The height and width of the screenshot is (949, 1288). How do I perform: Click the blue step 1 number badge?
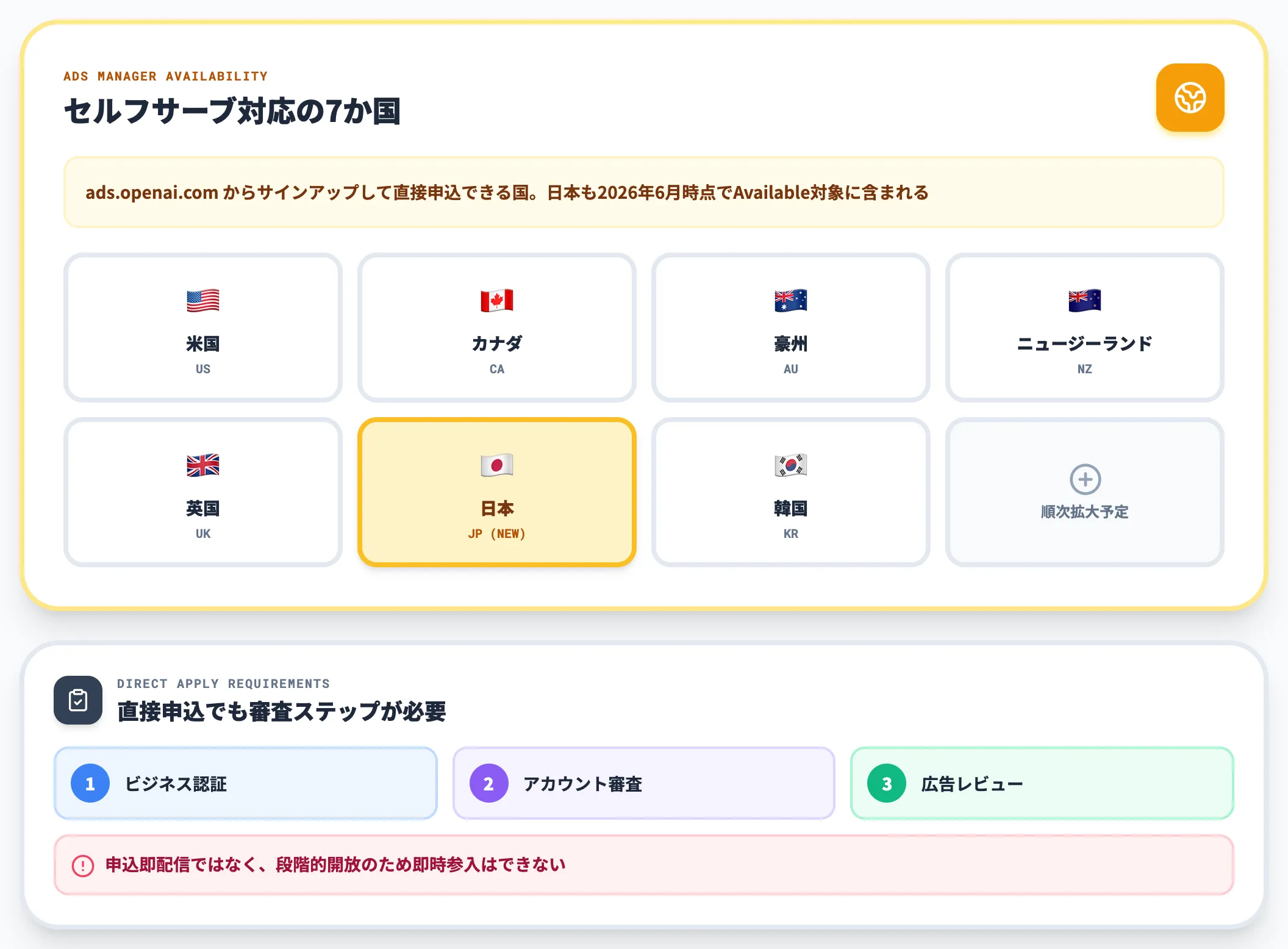[90, 783]
